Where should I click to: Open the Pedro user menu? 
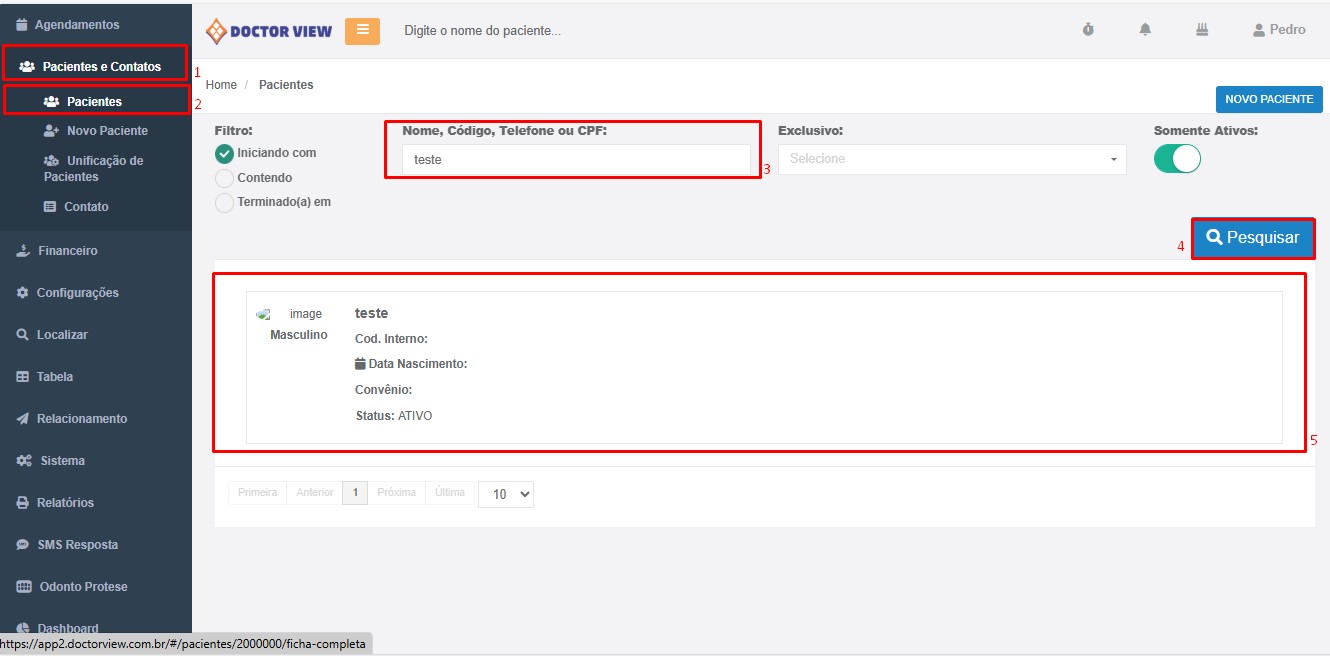tap(1279, 30)
